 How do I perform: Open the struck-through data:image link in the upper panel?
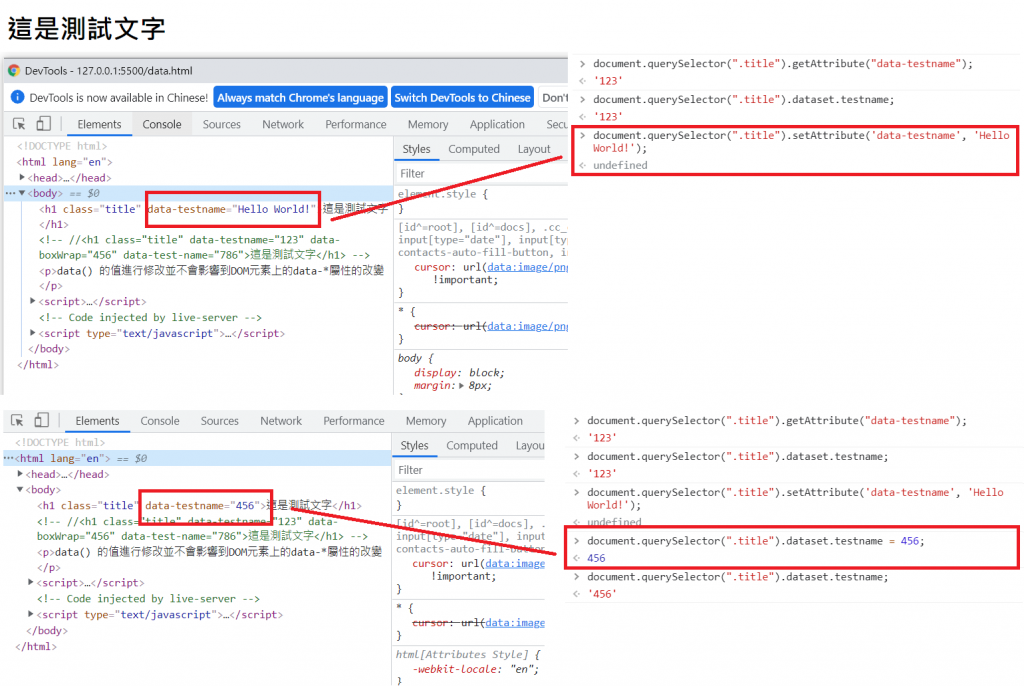(x=528, y=326)
